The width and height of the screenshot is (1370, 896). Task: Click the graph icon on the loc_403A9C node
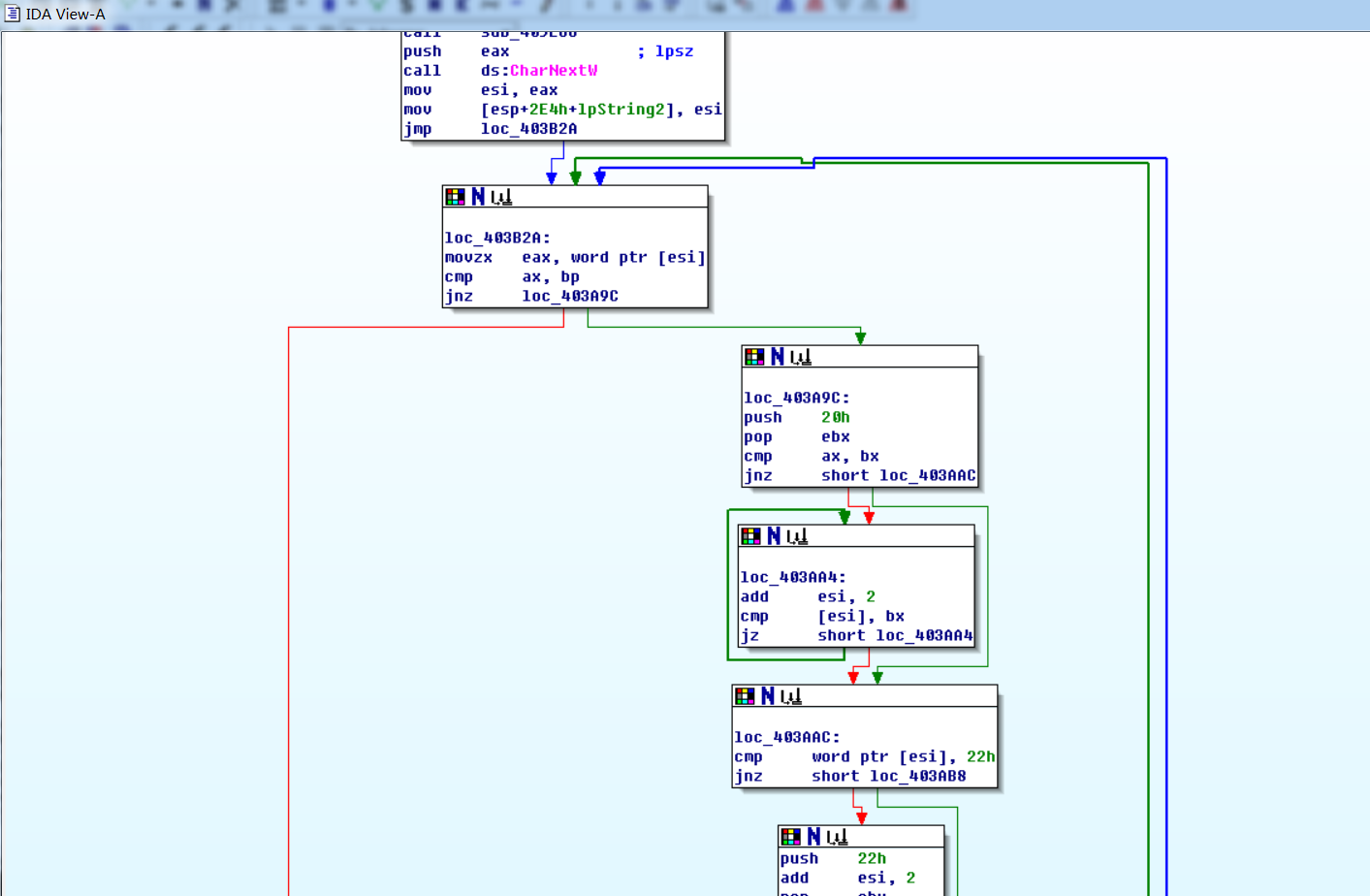pyautogui.click(x=801, y=358)
